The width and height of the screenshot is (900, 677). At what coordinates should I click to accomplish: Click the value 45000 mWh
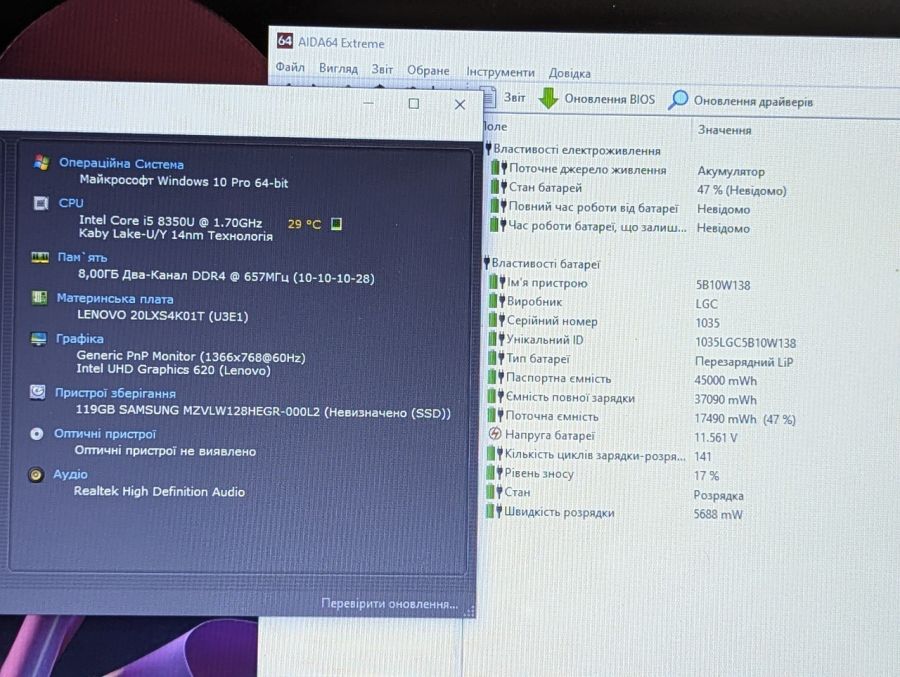click(726, 381)
